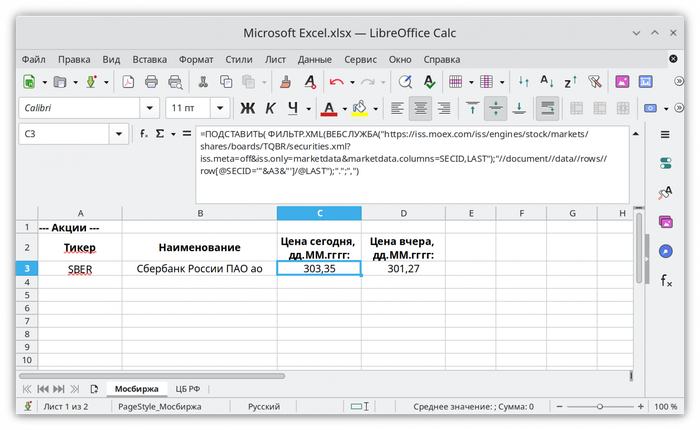Open sidebar Functions panel
Screen dimensions: 700x430
pyautogui.click(x=666, y=280)
